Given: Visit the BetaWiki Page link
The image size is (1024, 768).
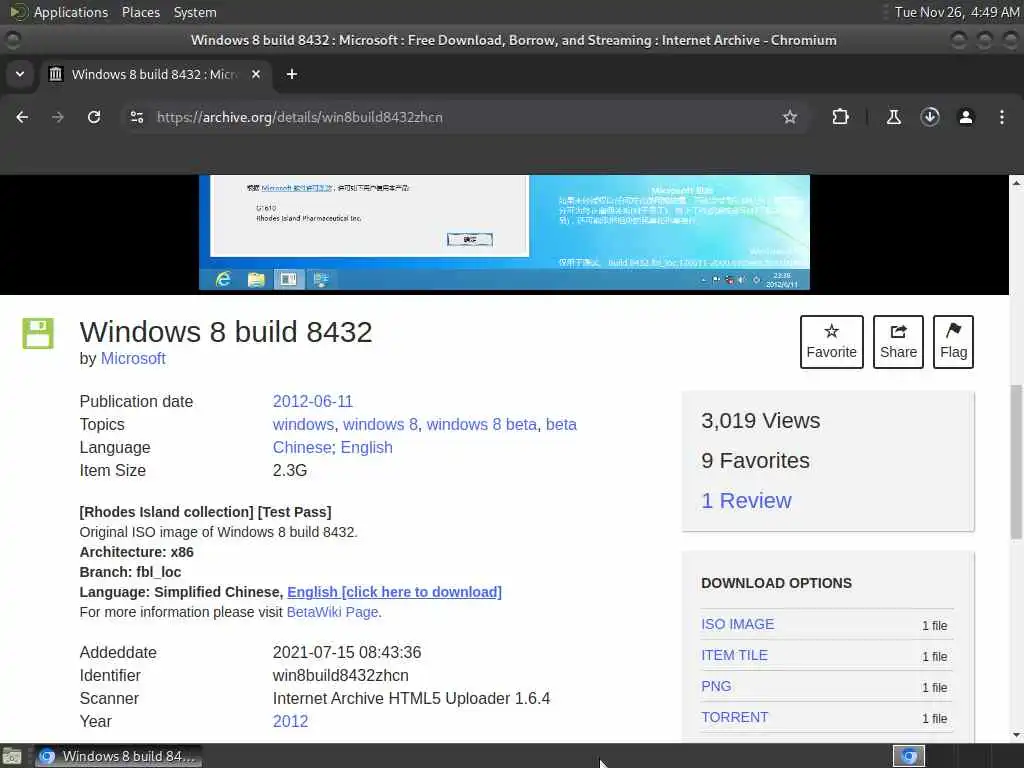Looking at the screenshot, I should [x=332, y=612].
